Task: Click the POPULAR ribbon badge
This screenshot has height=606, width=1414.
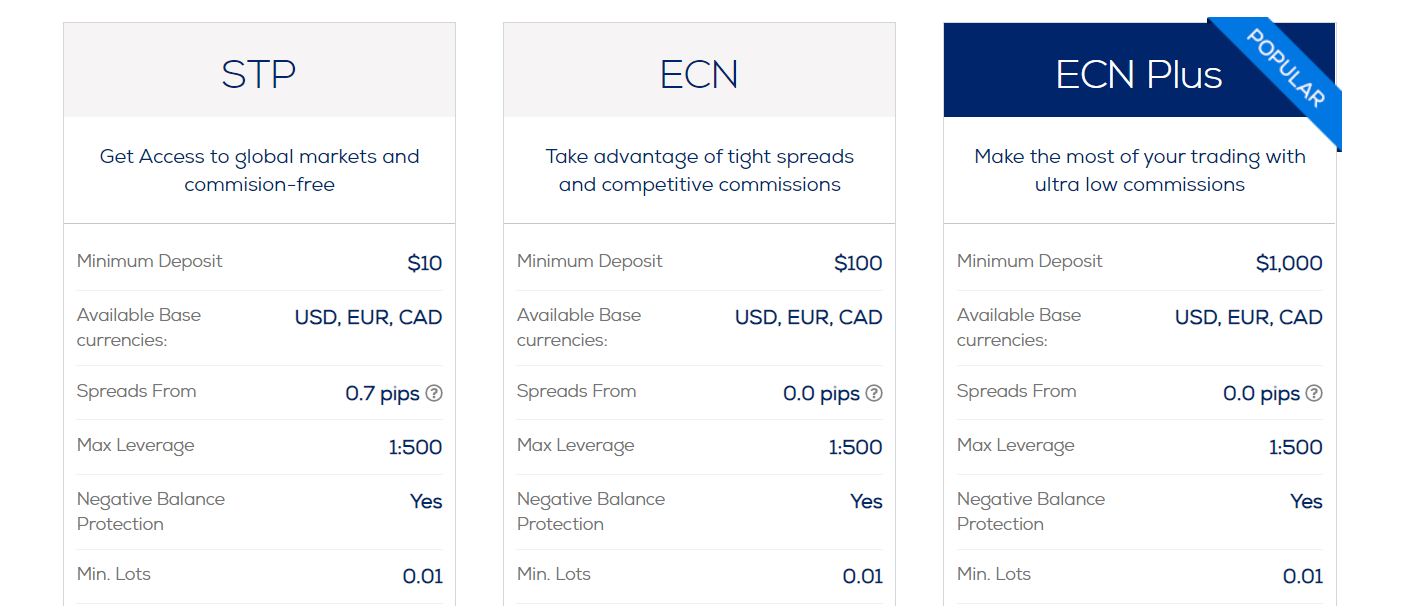Action: click(1287, 69)
